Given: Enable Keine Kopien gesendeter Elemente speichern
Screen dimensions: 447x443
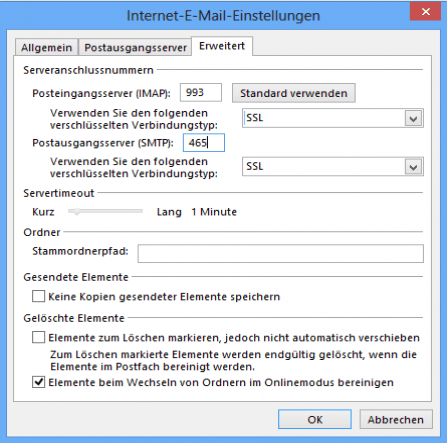Looking at the screenshot, I should [x=38, y=296].
